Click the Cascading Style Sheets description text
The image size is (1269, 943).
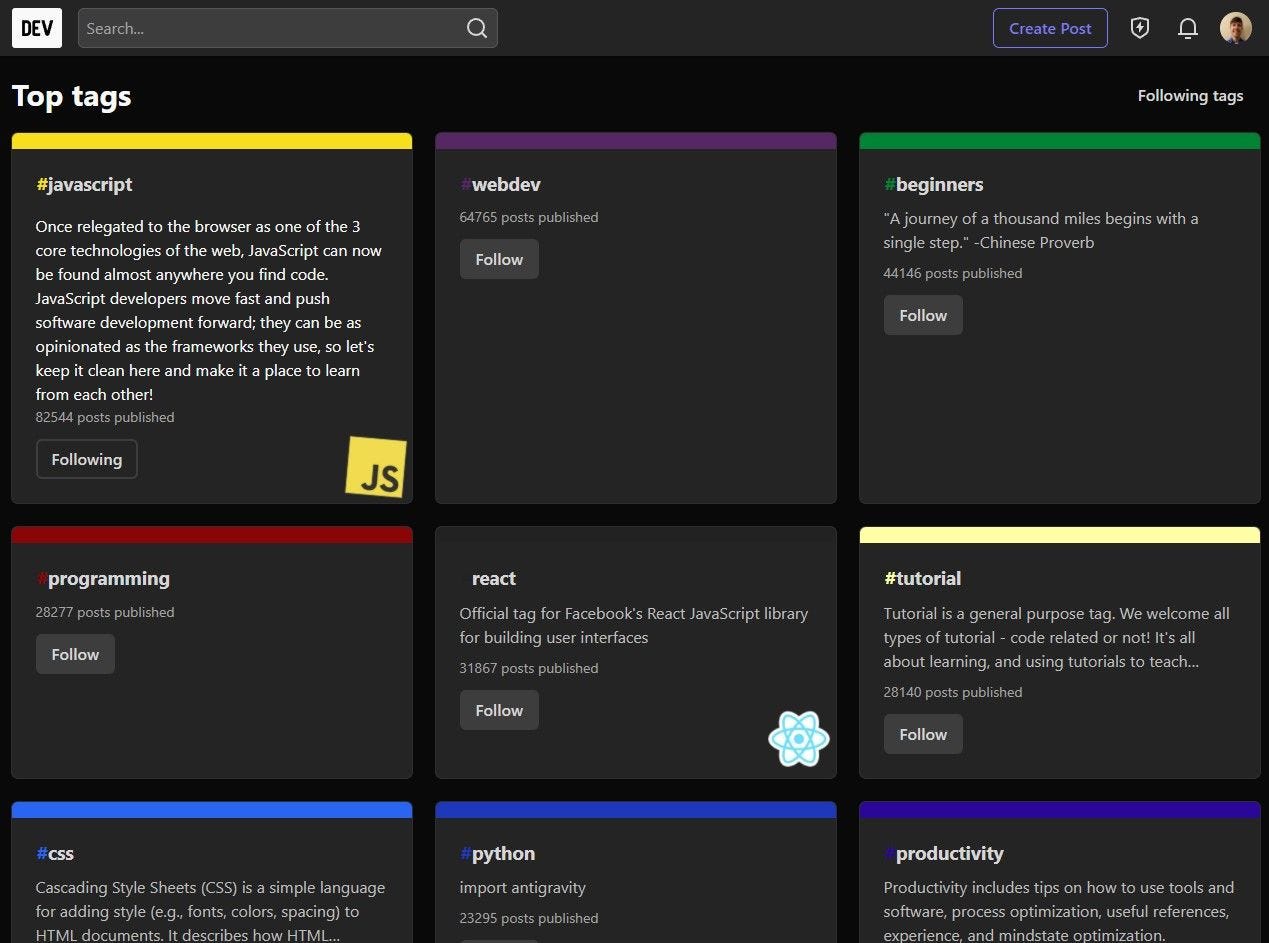[x=210, y=911]
